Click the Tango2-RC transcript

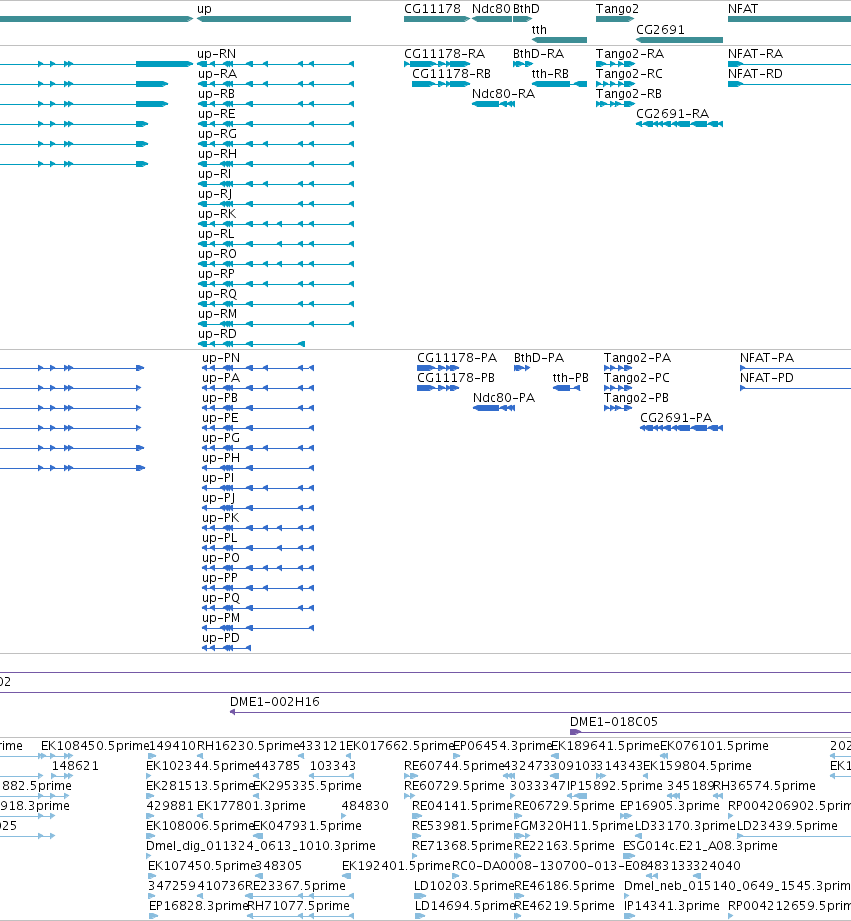tap(615, 84)
